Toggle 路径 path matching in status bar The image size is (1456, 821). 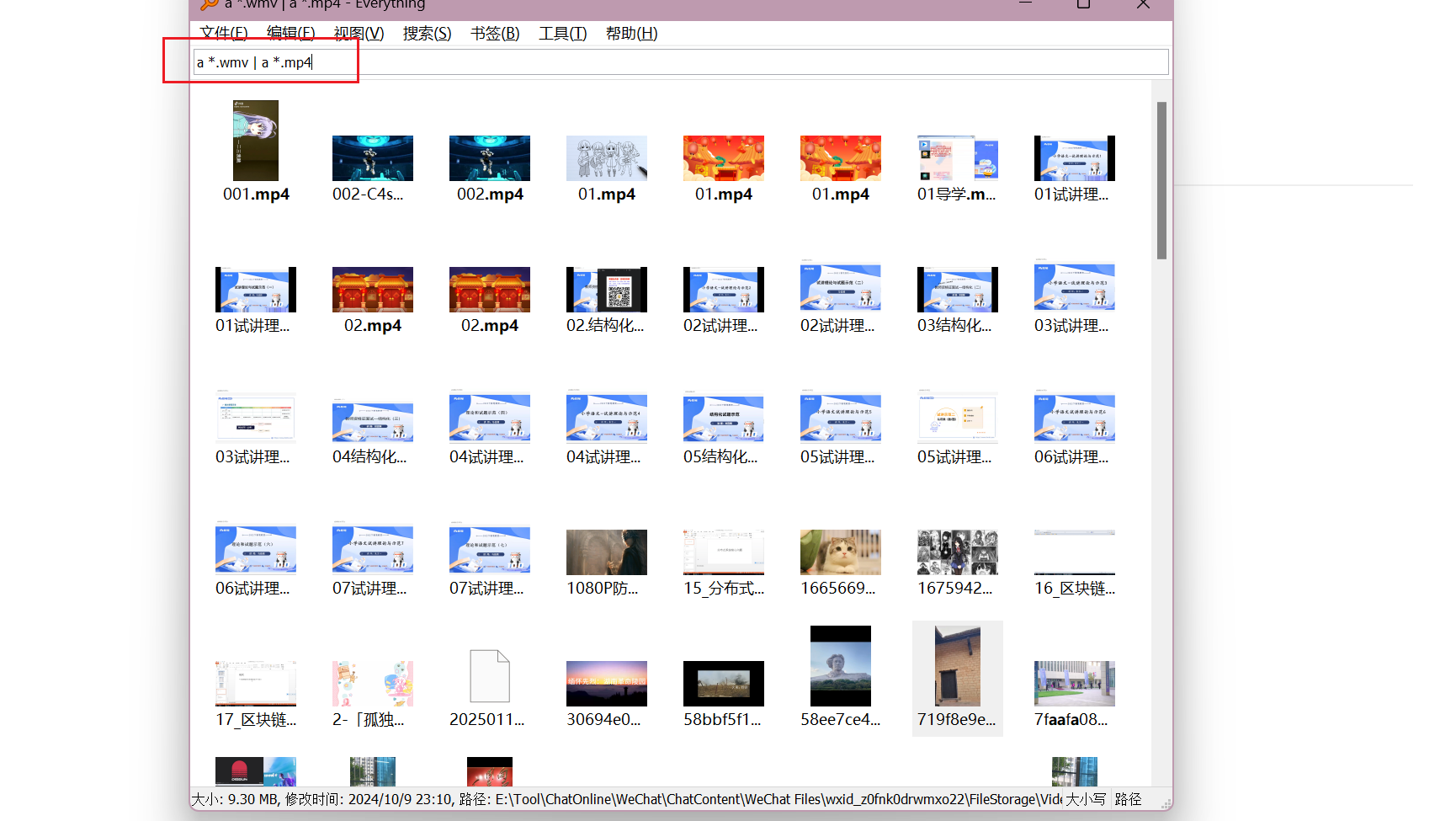pos(1128,799)
